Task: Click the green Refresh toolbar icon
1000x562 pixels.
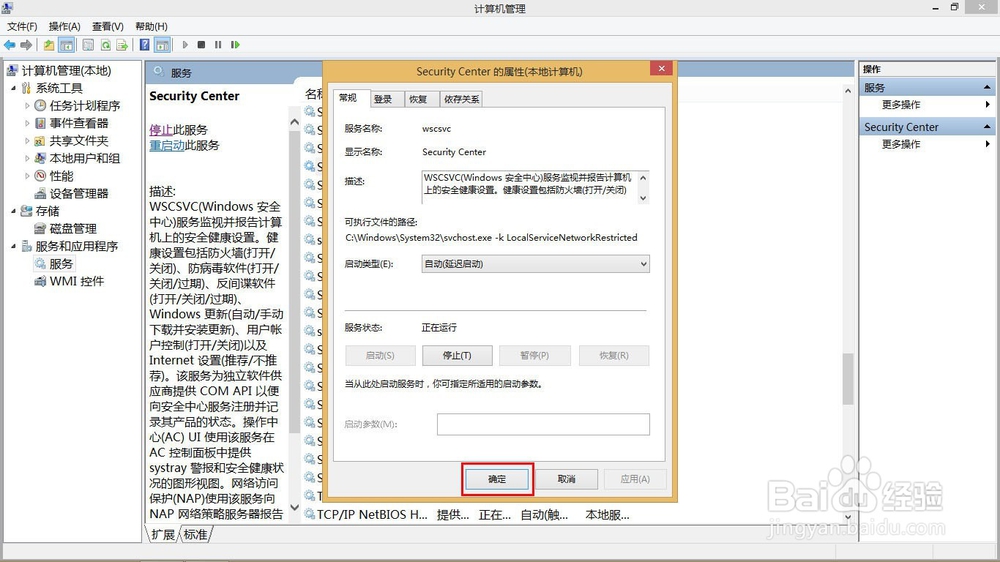Action: pyautogui.click(x=105, y=45)
